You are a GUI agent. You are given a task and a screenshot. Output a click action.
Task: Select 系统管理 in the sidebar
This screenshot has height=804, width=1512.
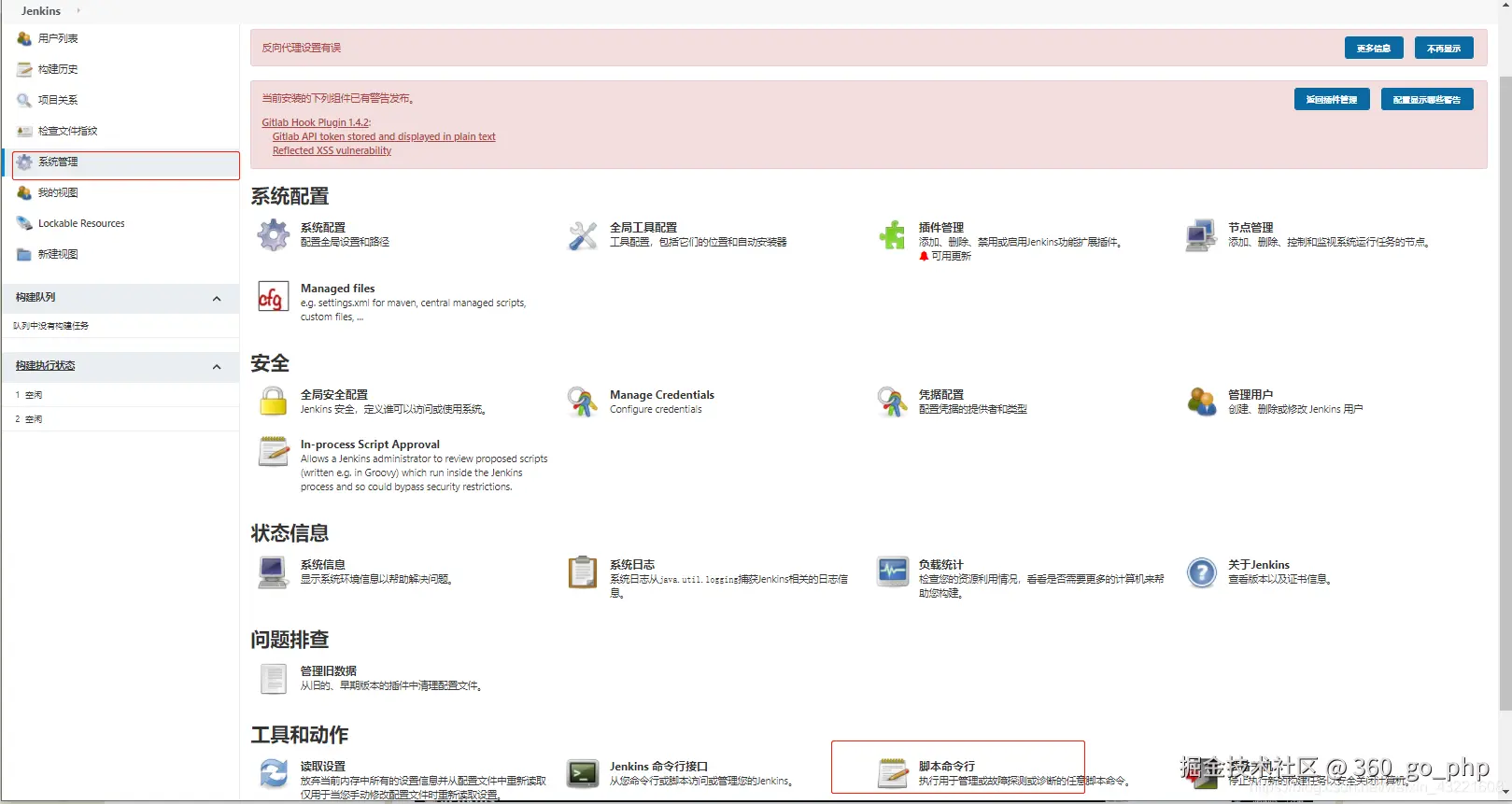coord(125,164)
